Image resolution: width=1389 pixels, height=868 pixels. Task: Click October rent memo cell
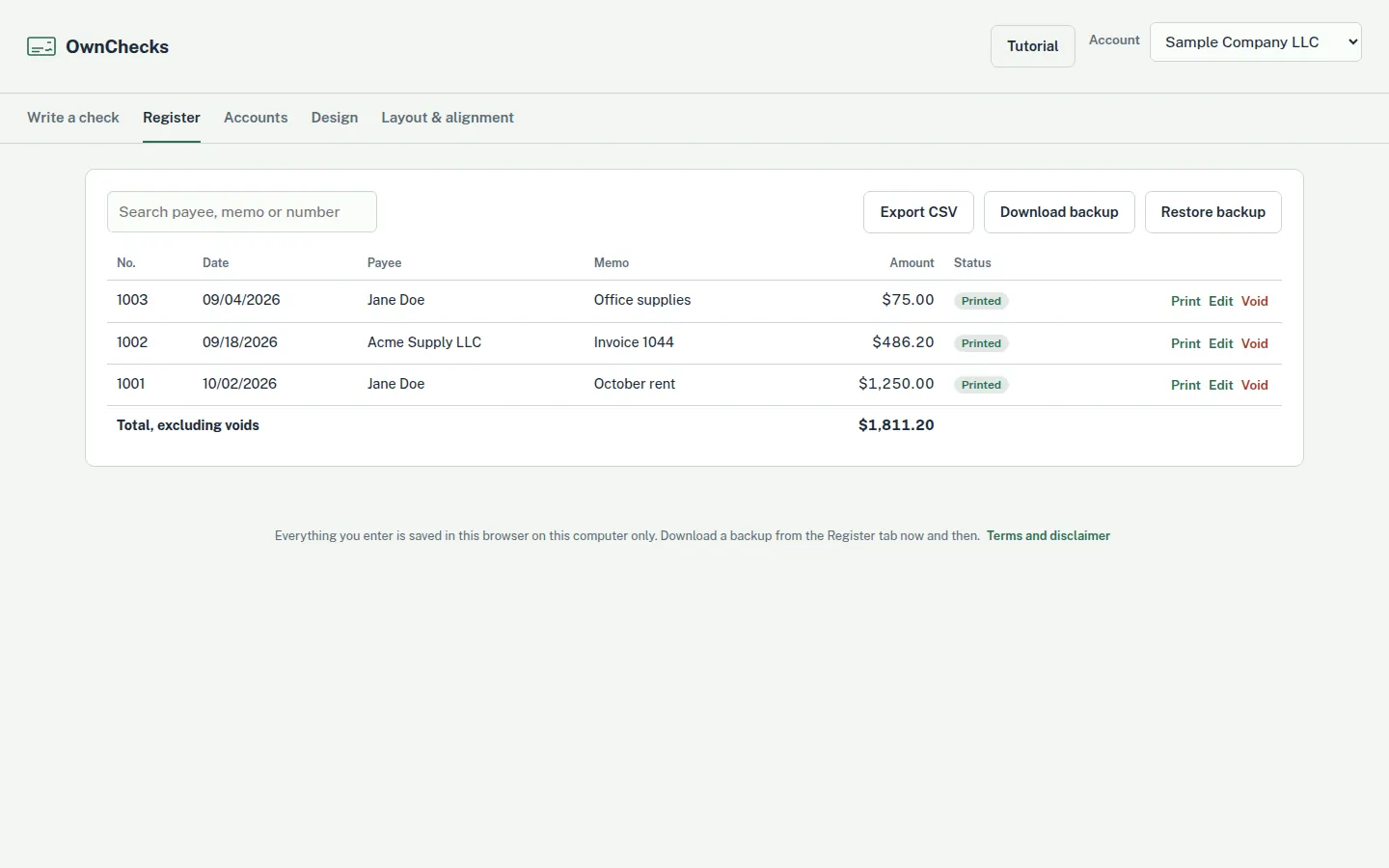click(x=635, y=384)
